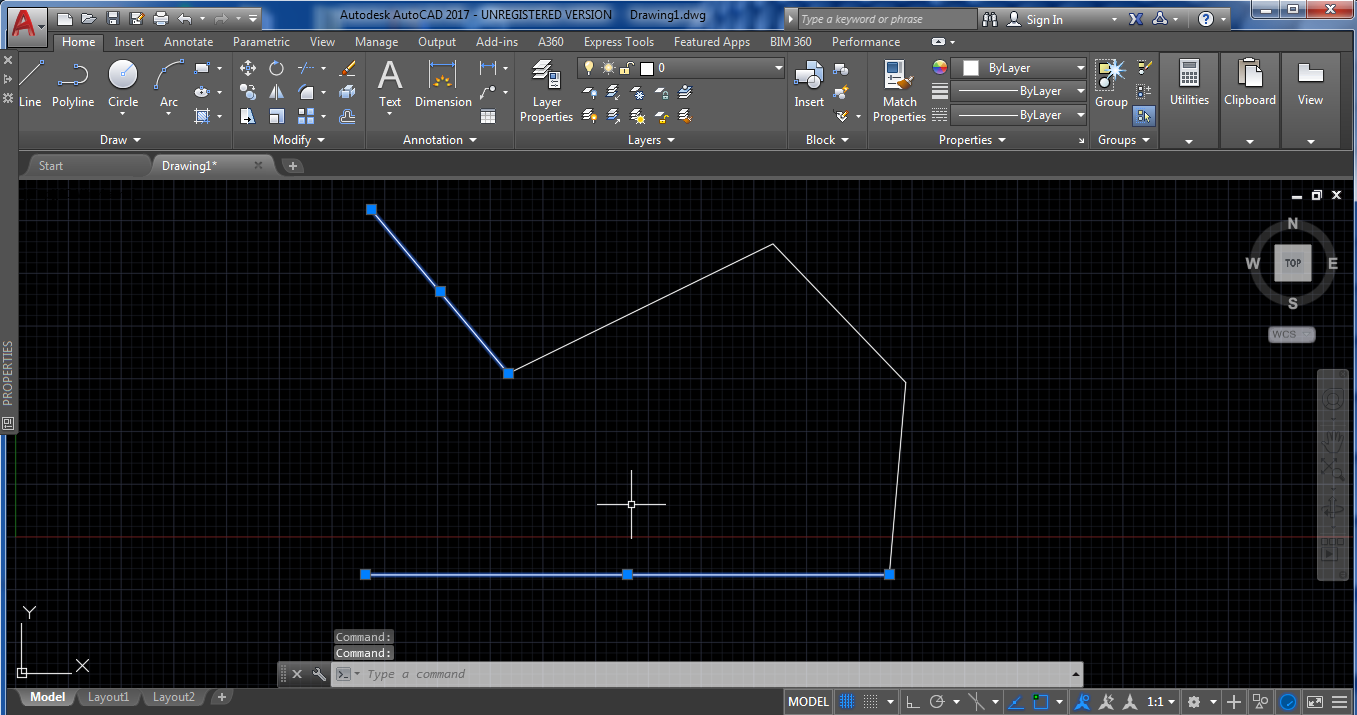Image resolution: width=1357 pixels, height=715 pixels.
Task: Click the white ByLayer color swatch
Action: point(970,68)
